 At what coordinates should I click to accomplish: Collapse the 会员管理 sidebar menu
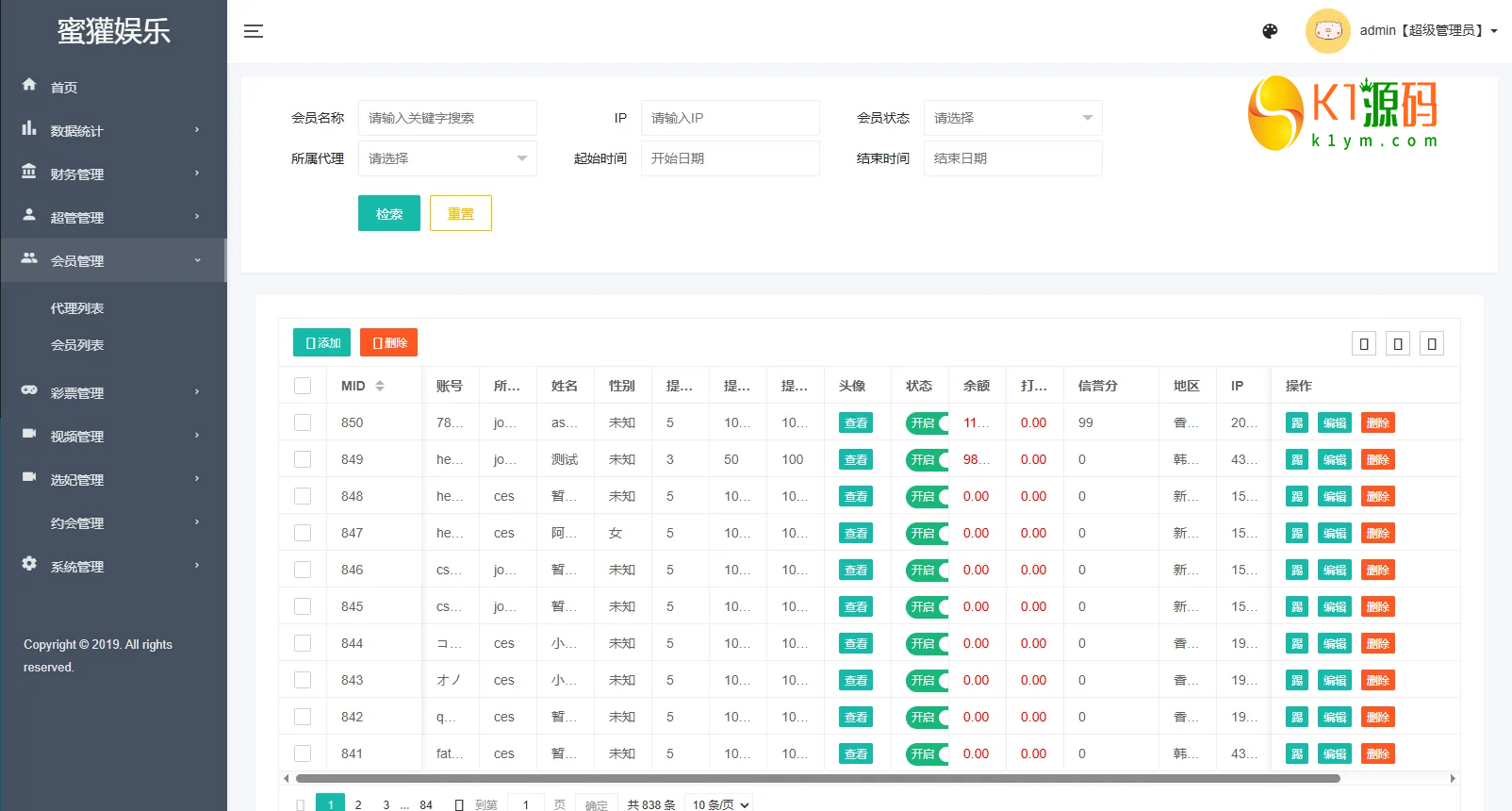pyautogui.click(x=113, y=260)
